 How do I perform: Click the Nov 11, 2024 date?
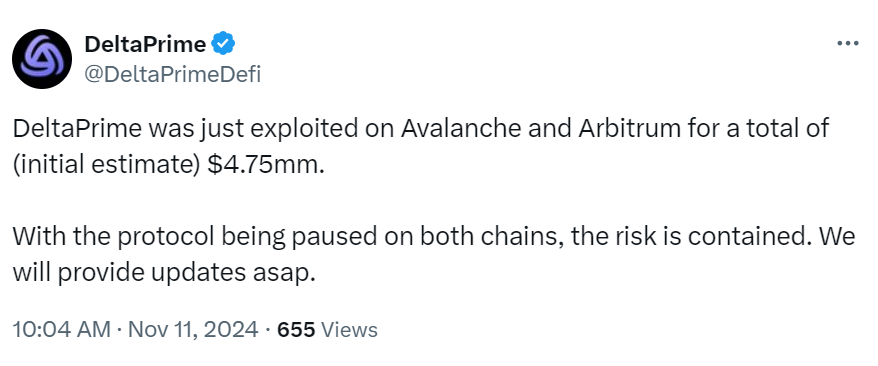[193, 330]
